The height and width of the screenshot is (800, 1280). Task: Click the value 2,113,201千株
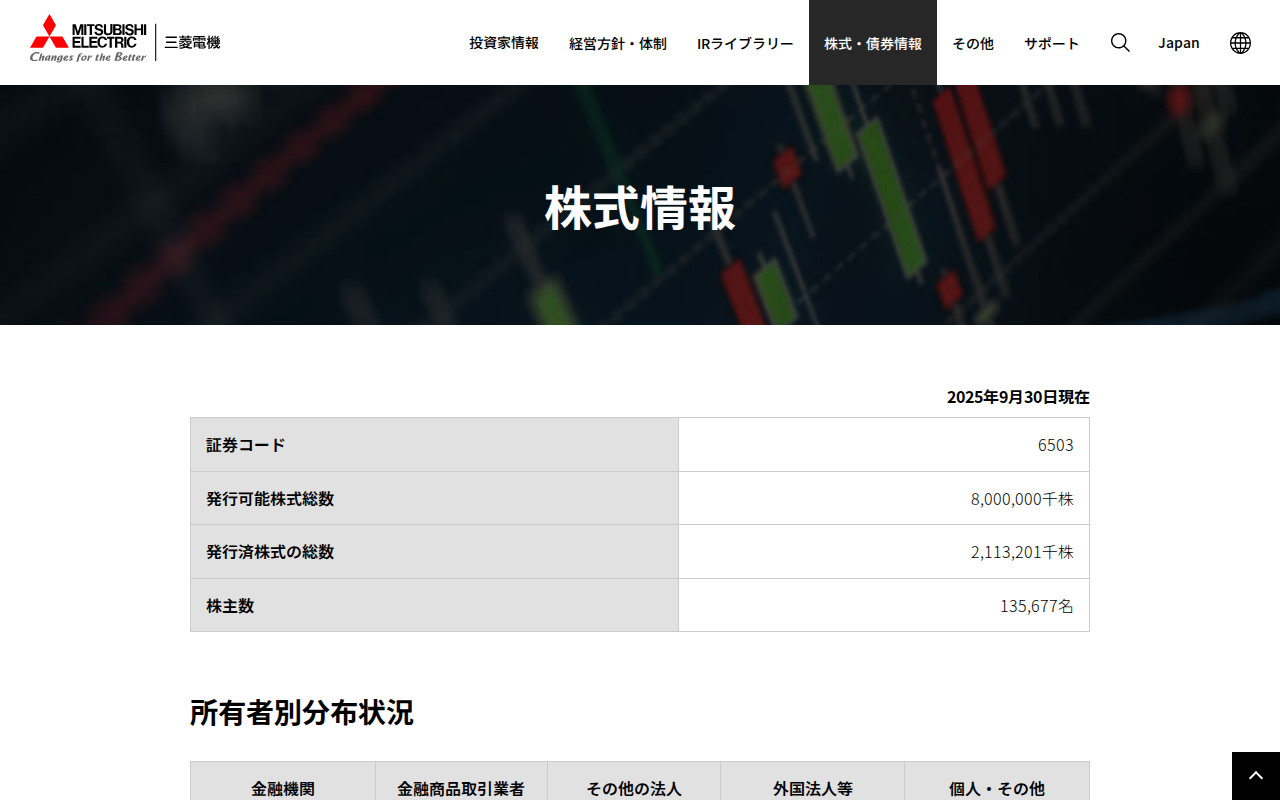[x=1022, y=552]
